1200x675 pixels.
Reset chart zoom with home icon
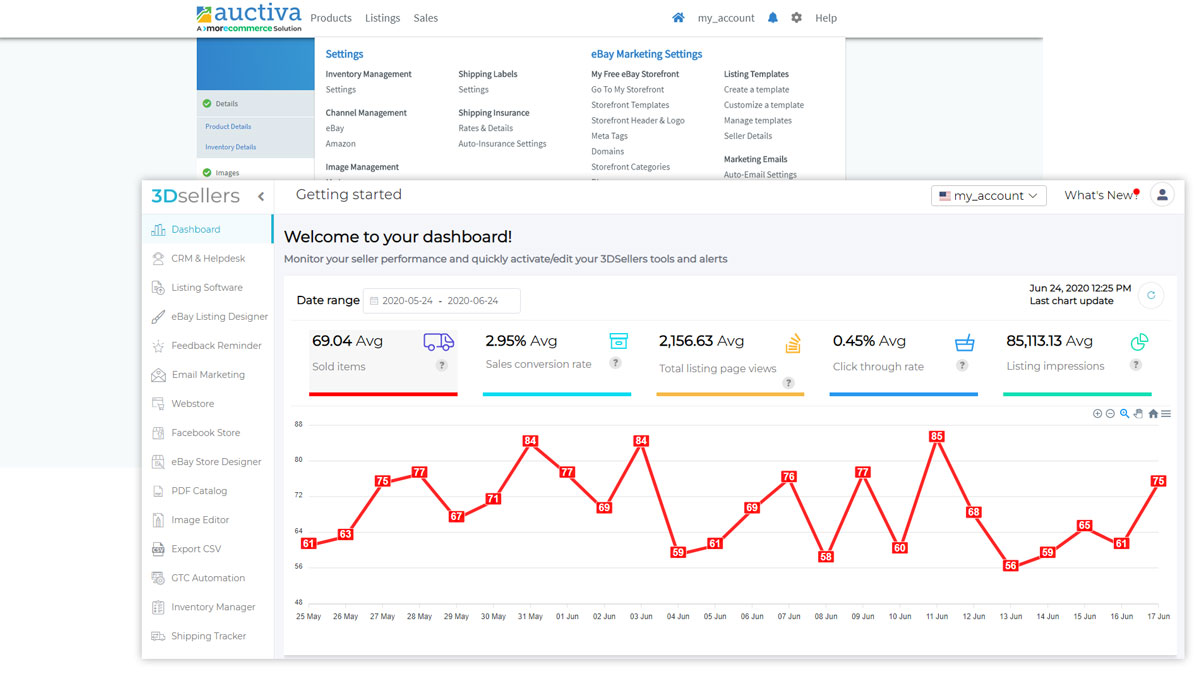pyautogui.click(x=1153, y=413)
